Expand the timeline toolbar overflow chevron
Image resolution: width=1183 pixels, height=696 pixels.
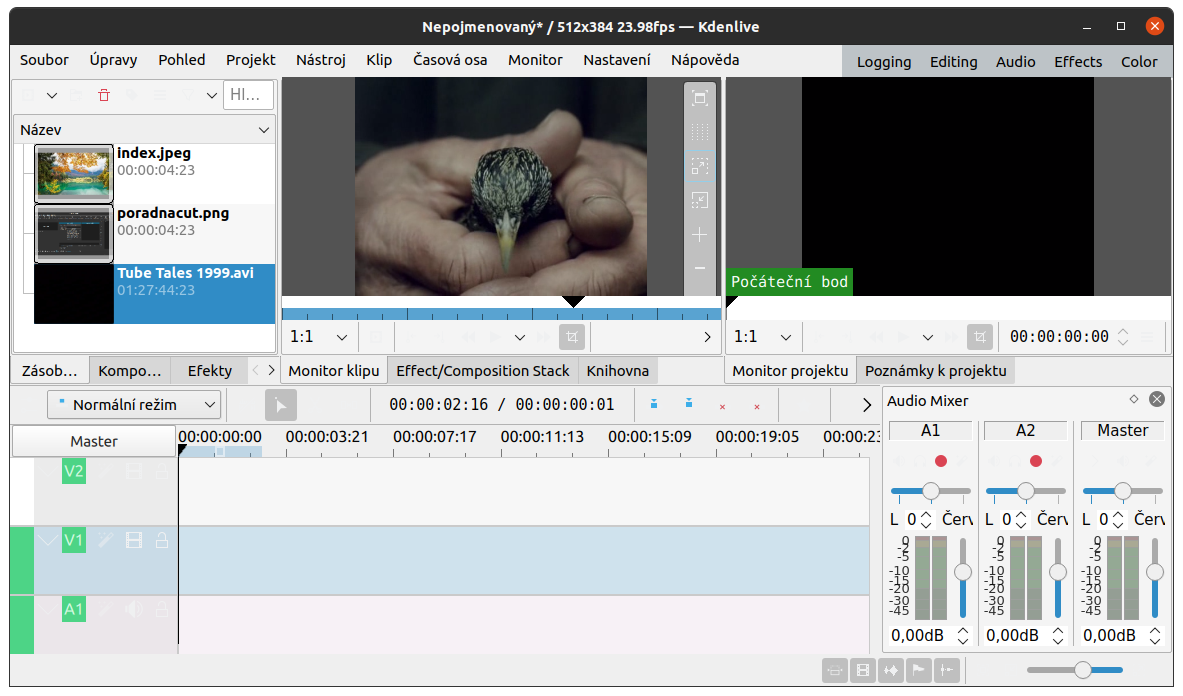coord(866,405)
